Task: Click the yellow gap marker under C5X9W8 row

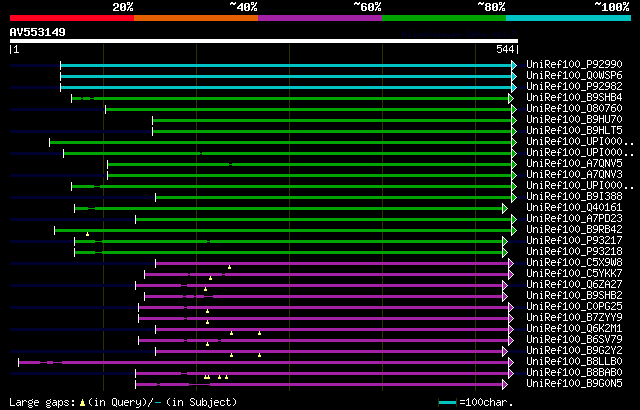Action: point(229,267)
